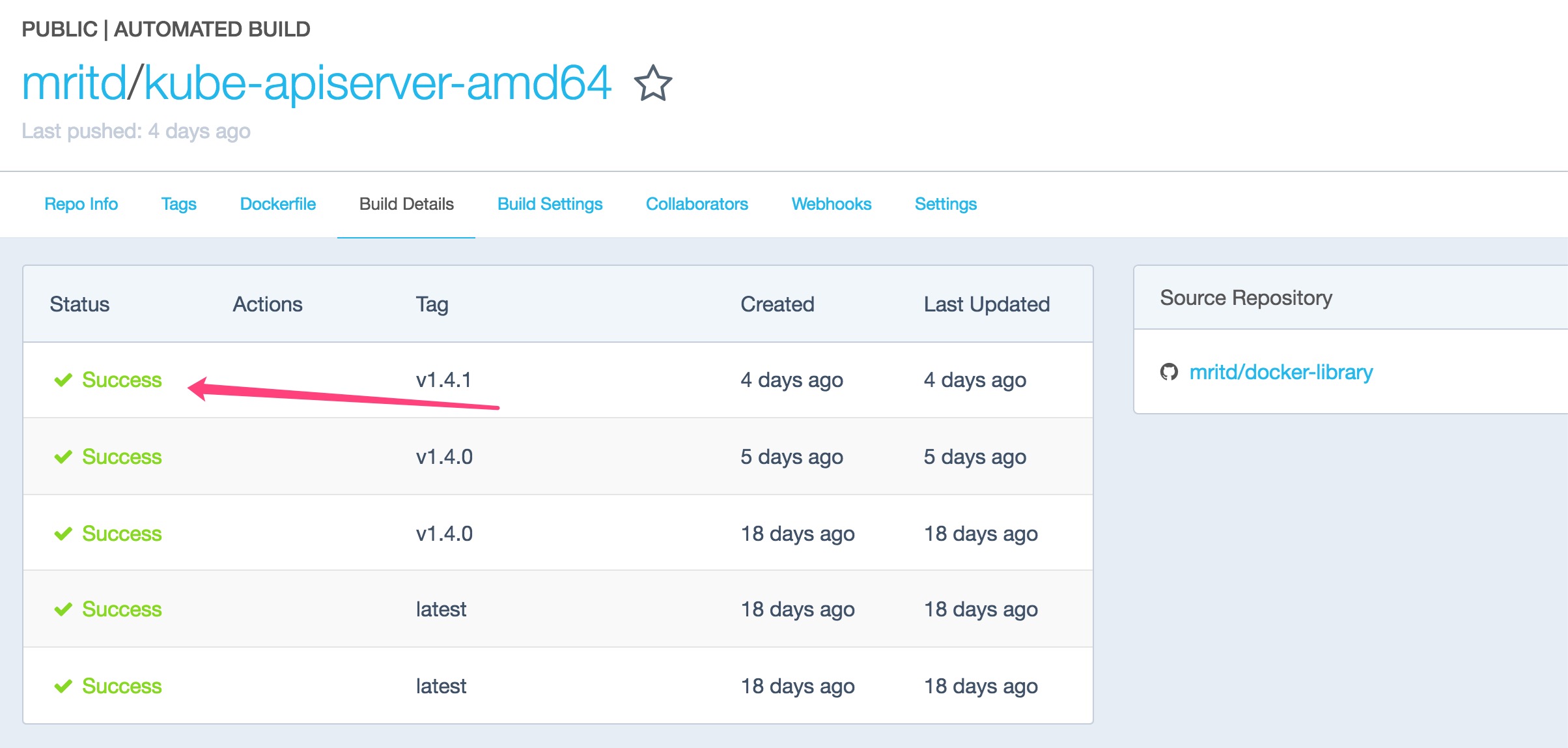Select the Build Details tab

[406, 204]
